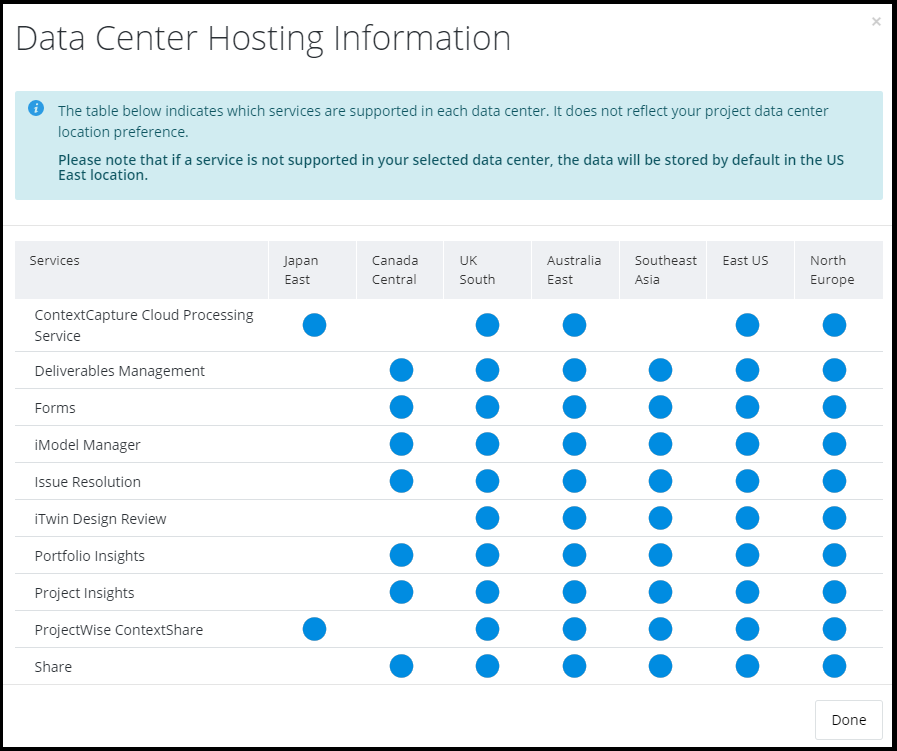Close the Data Center Hosting dialog
Image resolution: width=897 pixels, height=751 pixels.
[x=876, y=22]
